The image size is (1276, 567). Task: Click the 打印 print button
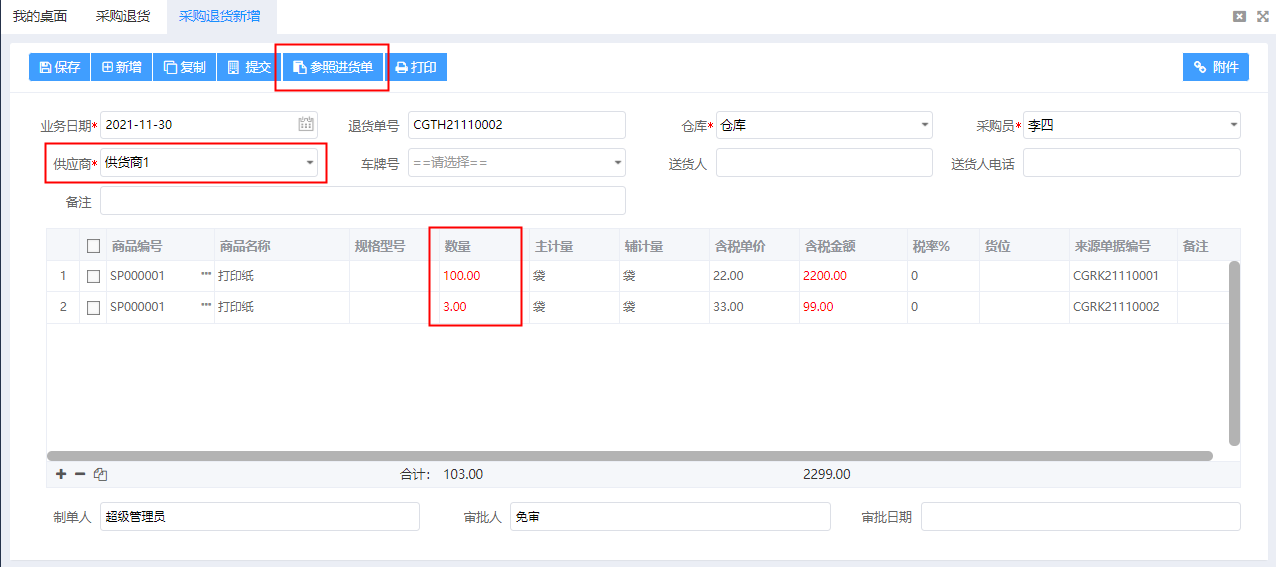[x=416, y=67]
